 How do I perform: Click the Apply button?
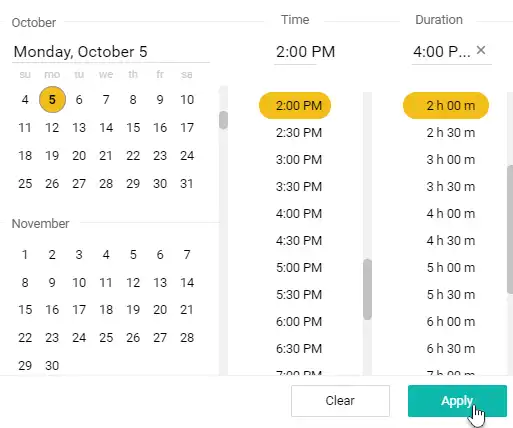(457, 401)
